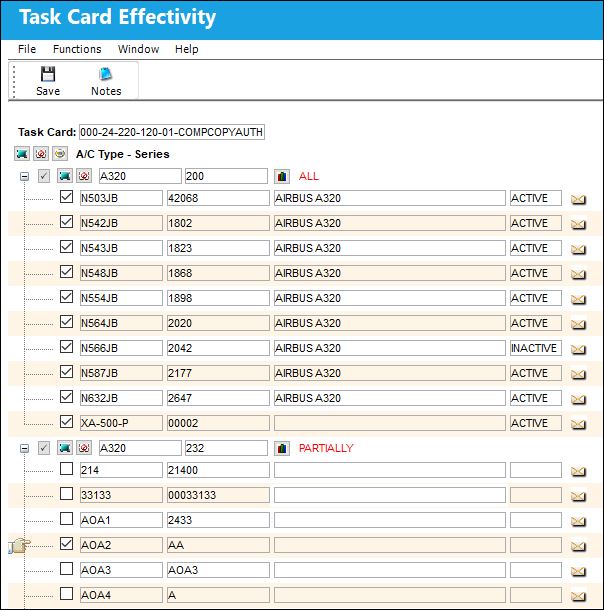This screenshot has width=604, height=610.
Task: Uncheck the XA-500-P checkbox
Action: click(67, 422)
